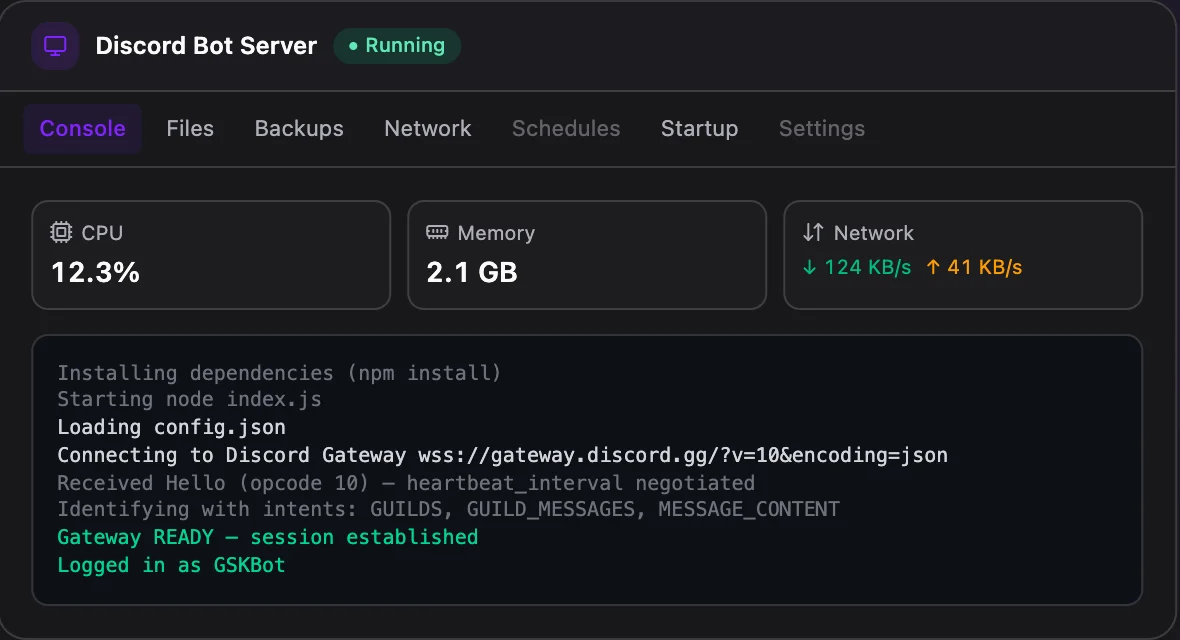Image resolution: width=1180 pixels, height=640 pixels.
Task: Click the Memory card label
Action: point(496,233)
